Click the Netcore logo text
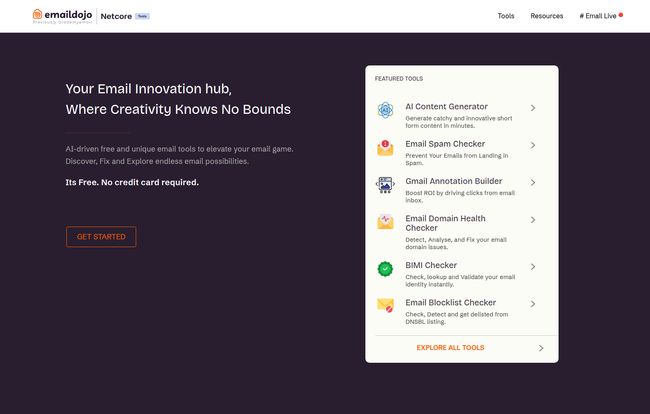The image size is (650, 414). [116, 16]
